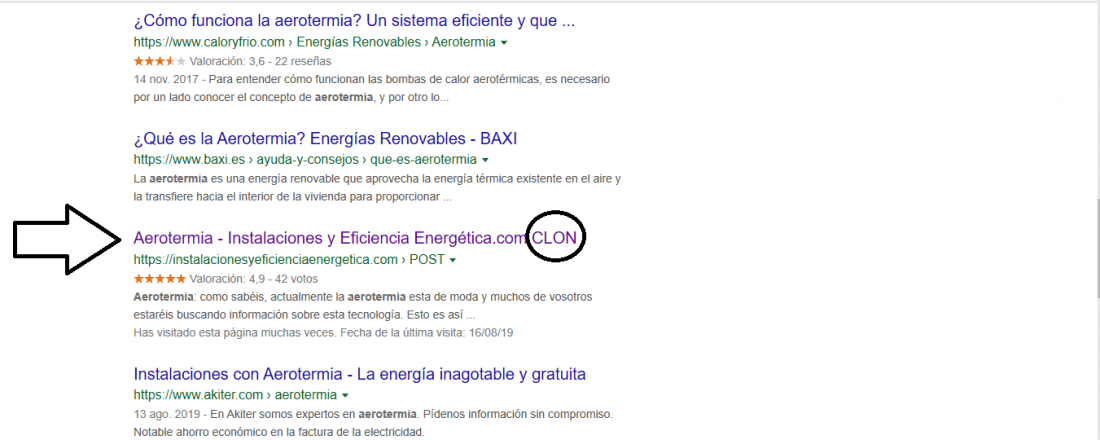Click the snippet 'La aerotermia es una energía renovable'
This screenshot has height=440, width=1100.
tap(377, 188)
